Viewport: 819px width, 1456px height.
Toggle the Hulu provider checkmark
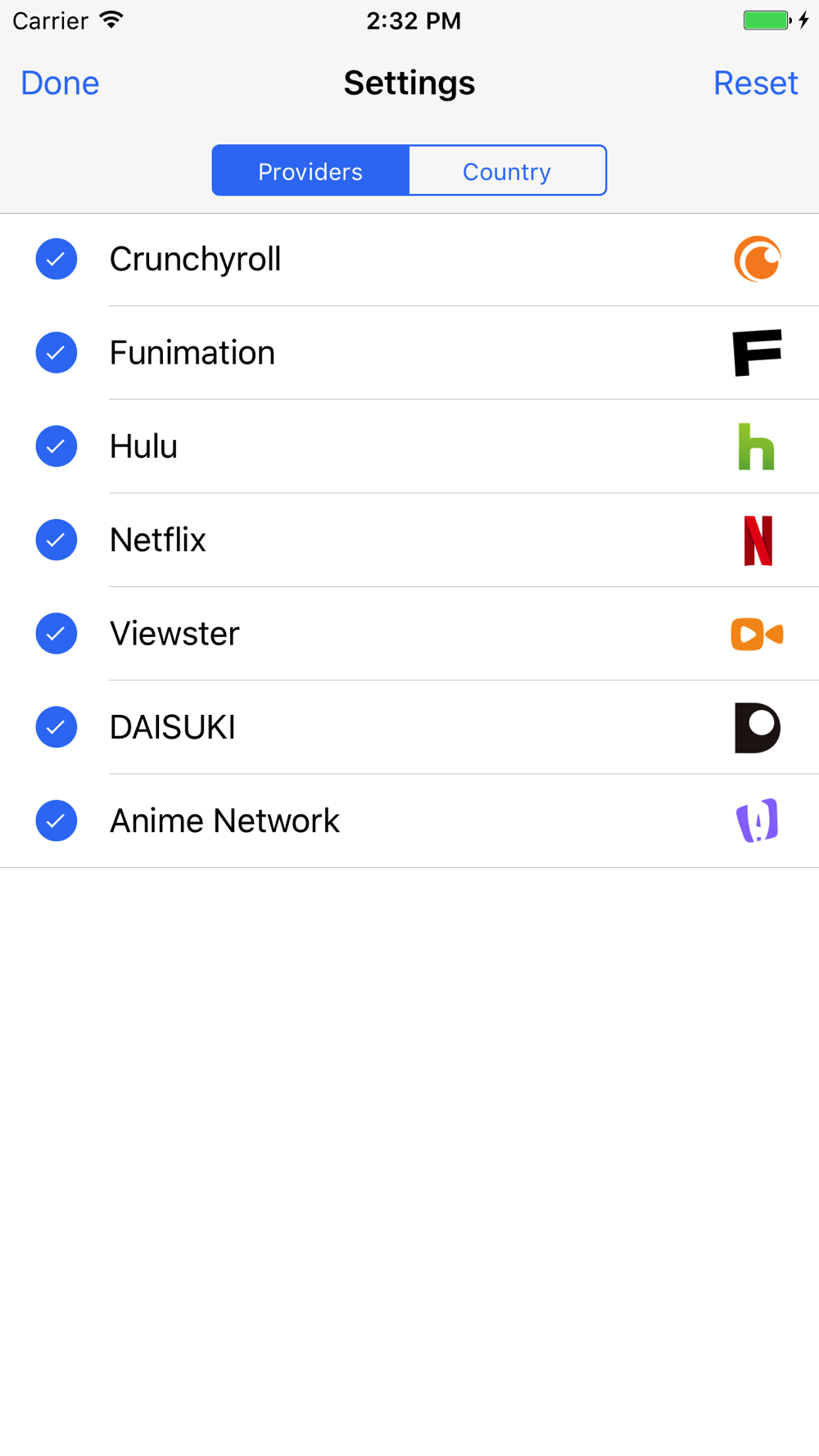tap(57, 446)
